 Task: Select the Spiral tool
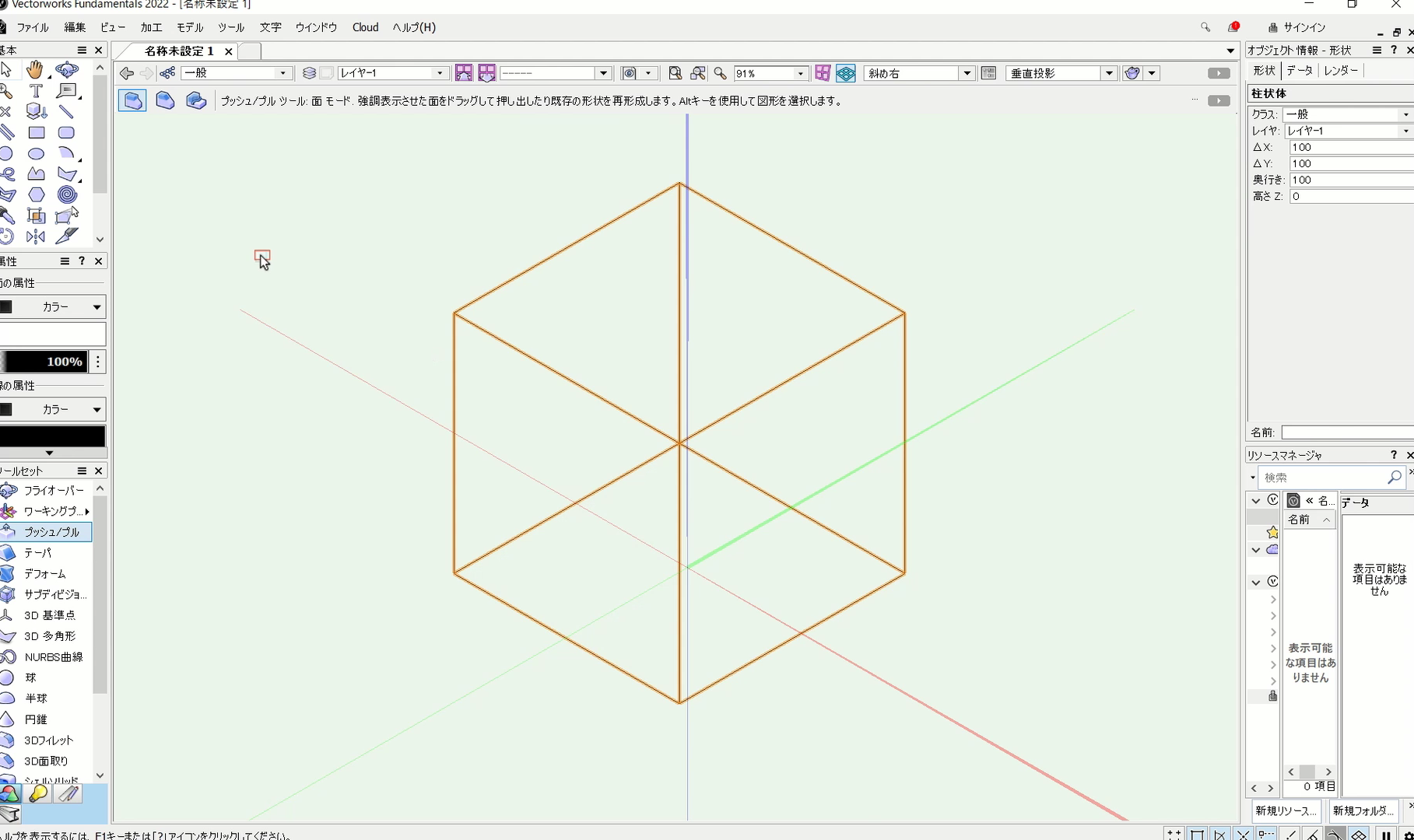[x=67, y=195]
